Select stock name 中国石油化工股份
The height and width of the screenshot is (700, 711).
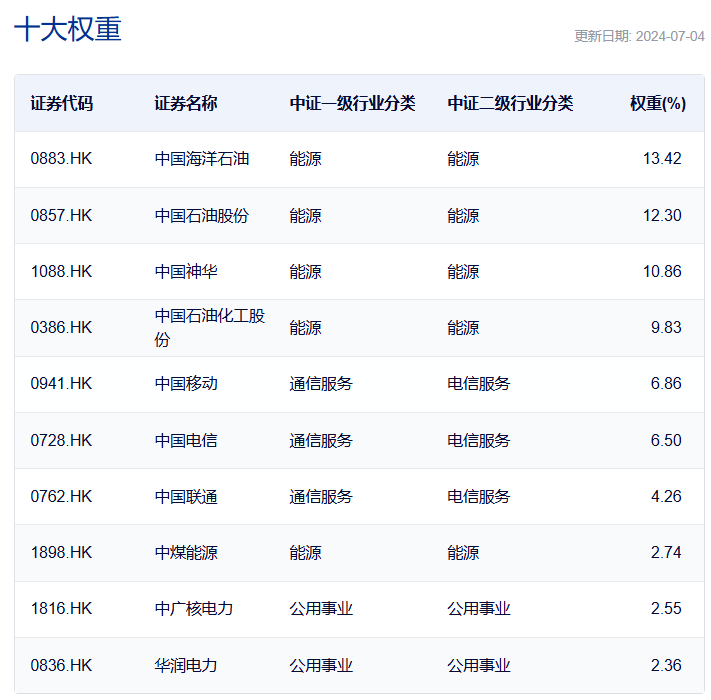point(209,327)
